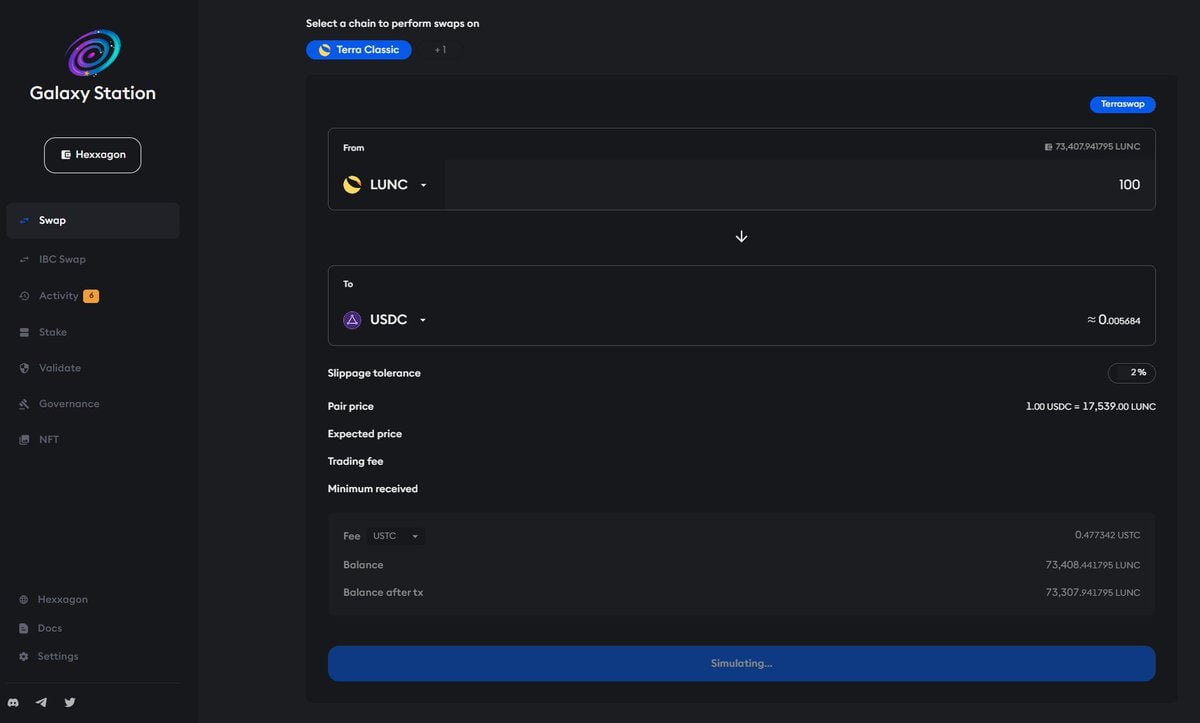Viewport: 1200px width, 723px height.
Task: Open the fee denomination USTC dropdown
Action: [x=395, y=536]
